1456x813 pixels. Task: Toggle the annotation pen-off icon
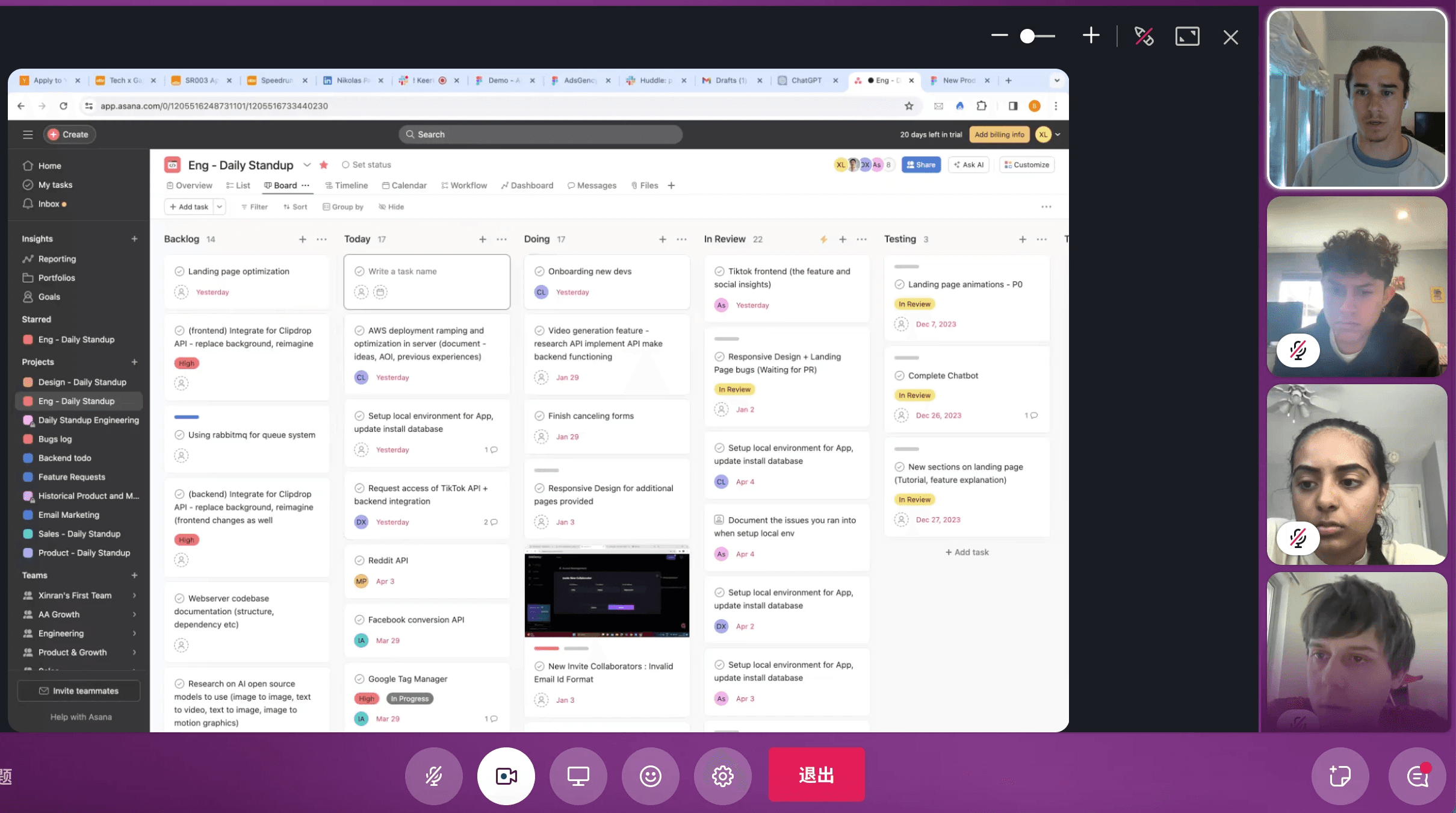pyautogui.click(x=1144, y=37)
